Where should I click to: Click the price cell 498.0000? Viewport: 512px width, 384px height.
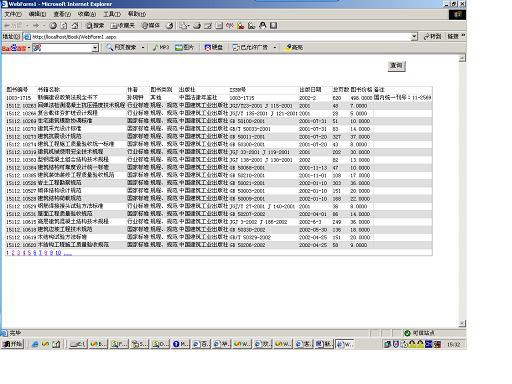(x=361, y=98)
